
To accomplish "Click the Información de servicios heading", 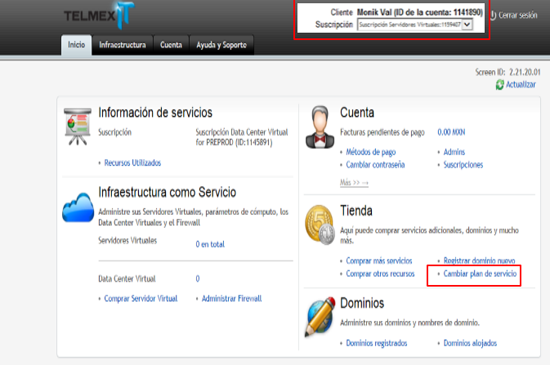I will pos(155,113).
